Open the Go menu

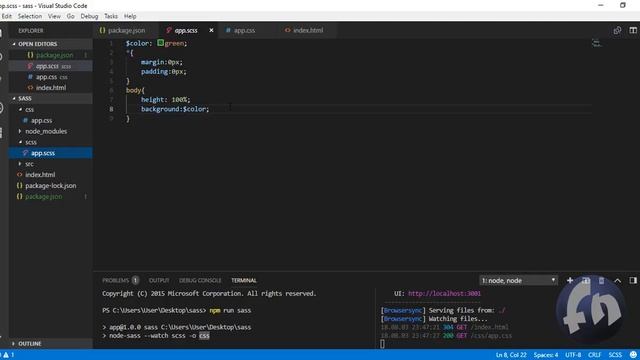click(71, 16)
